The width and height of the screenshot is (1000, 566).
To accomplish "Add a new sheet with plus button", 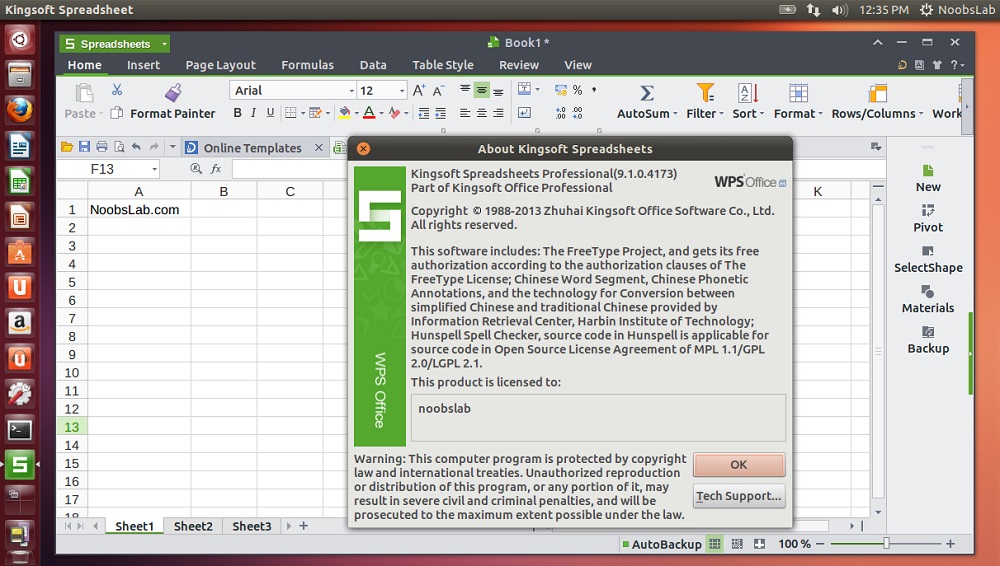I will click(304, 526).
